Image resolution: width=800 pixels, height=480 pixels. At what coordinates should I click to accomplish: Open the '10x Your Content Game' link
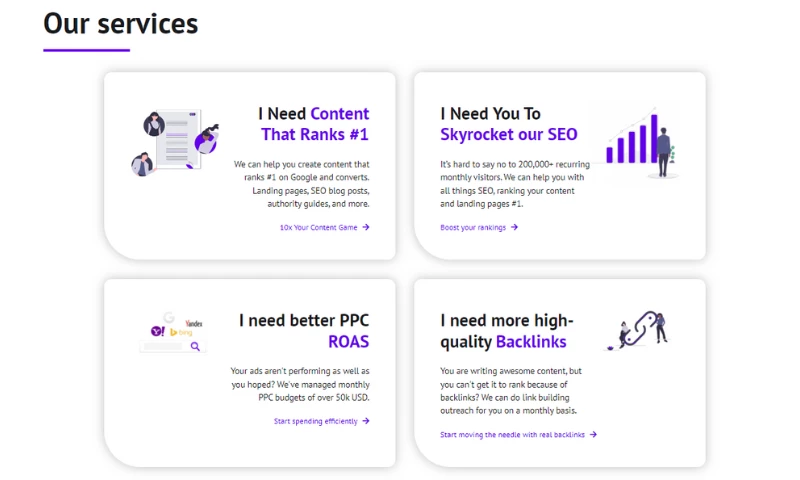[318, 227]
